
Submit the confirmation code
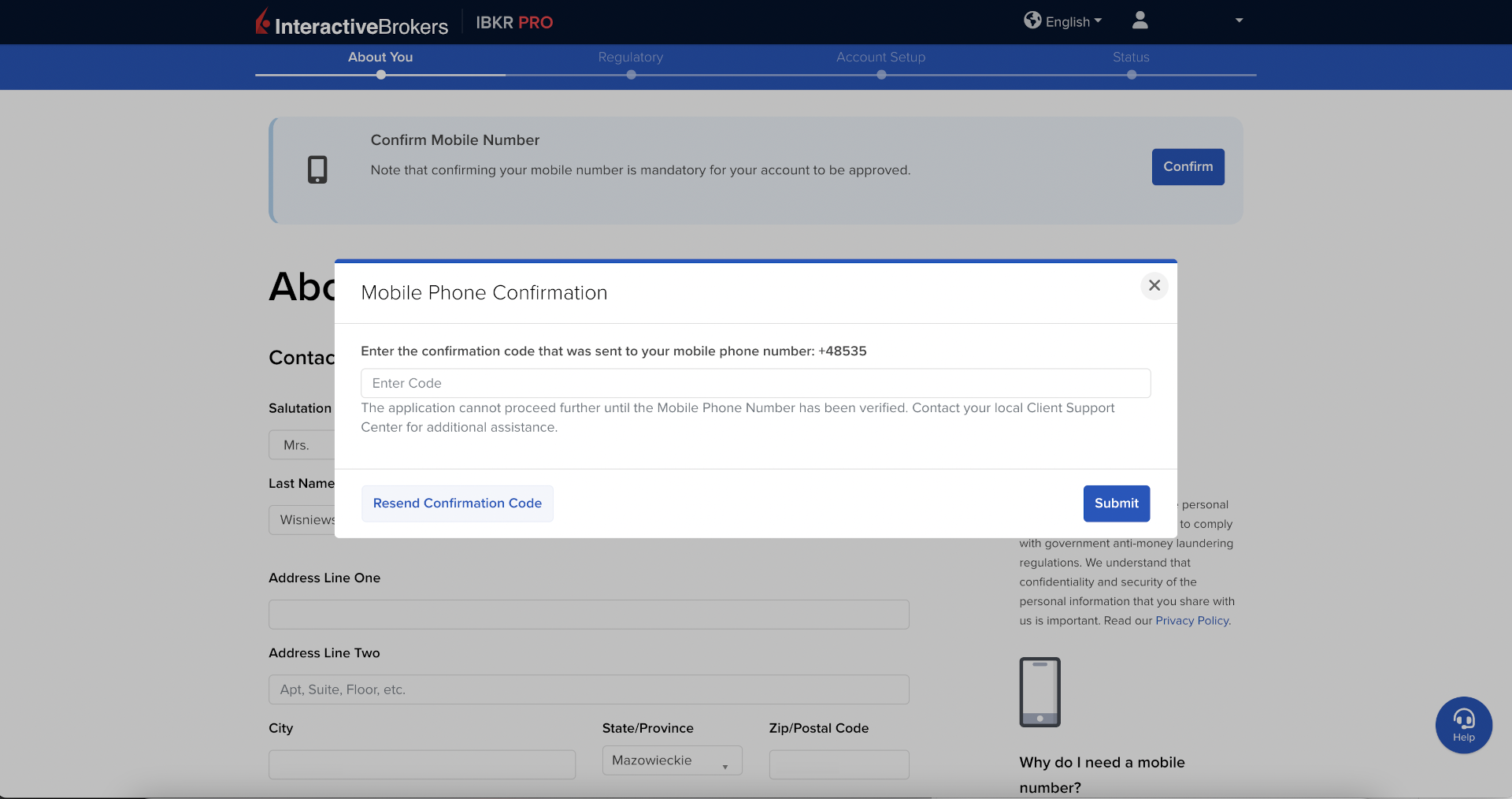[x=1116, y=504]
